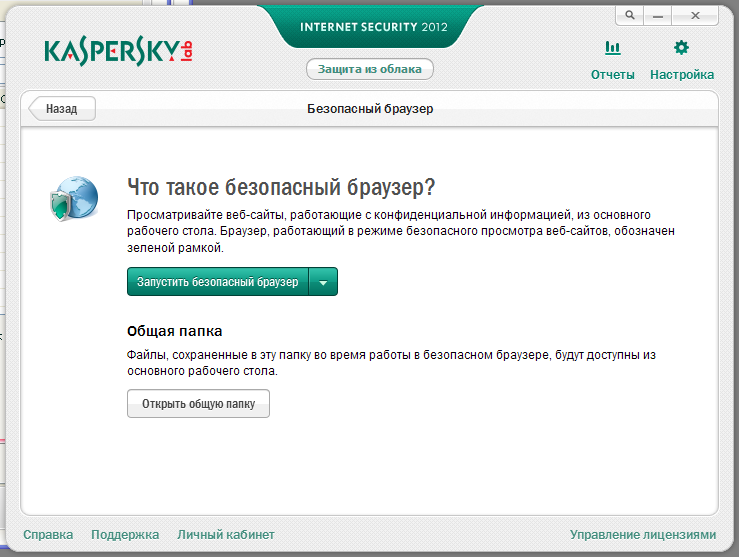Click the safe browser globe shield icon

tap(74, 198)
